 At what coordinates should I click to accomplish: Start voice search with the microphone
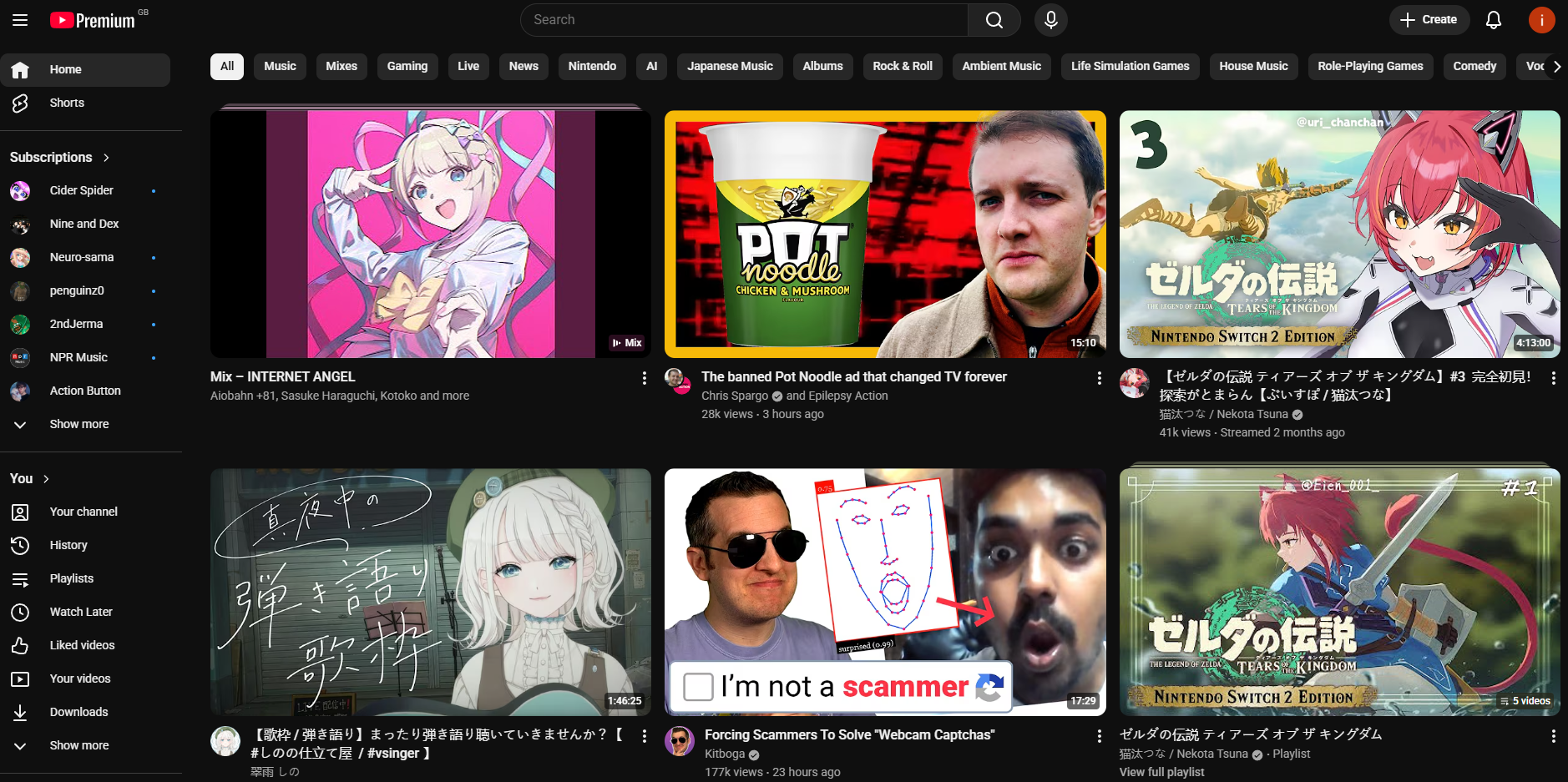(1051, 20)
